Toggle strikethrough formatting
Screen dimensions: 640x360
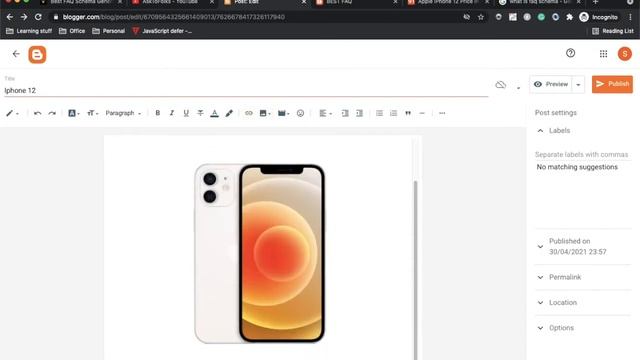coord(200,113)
